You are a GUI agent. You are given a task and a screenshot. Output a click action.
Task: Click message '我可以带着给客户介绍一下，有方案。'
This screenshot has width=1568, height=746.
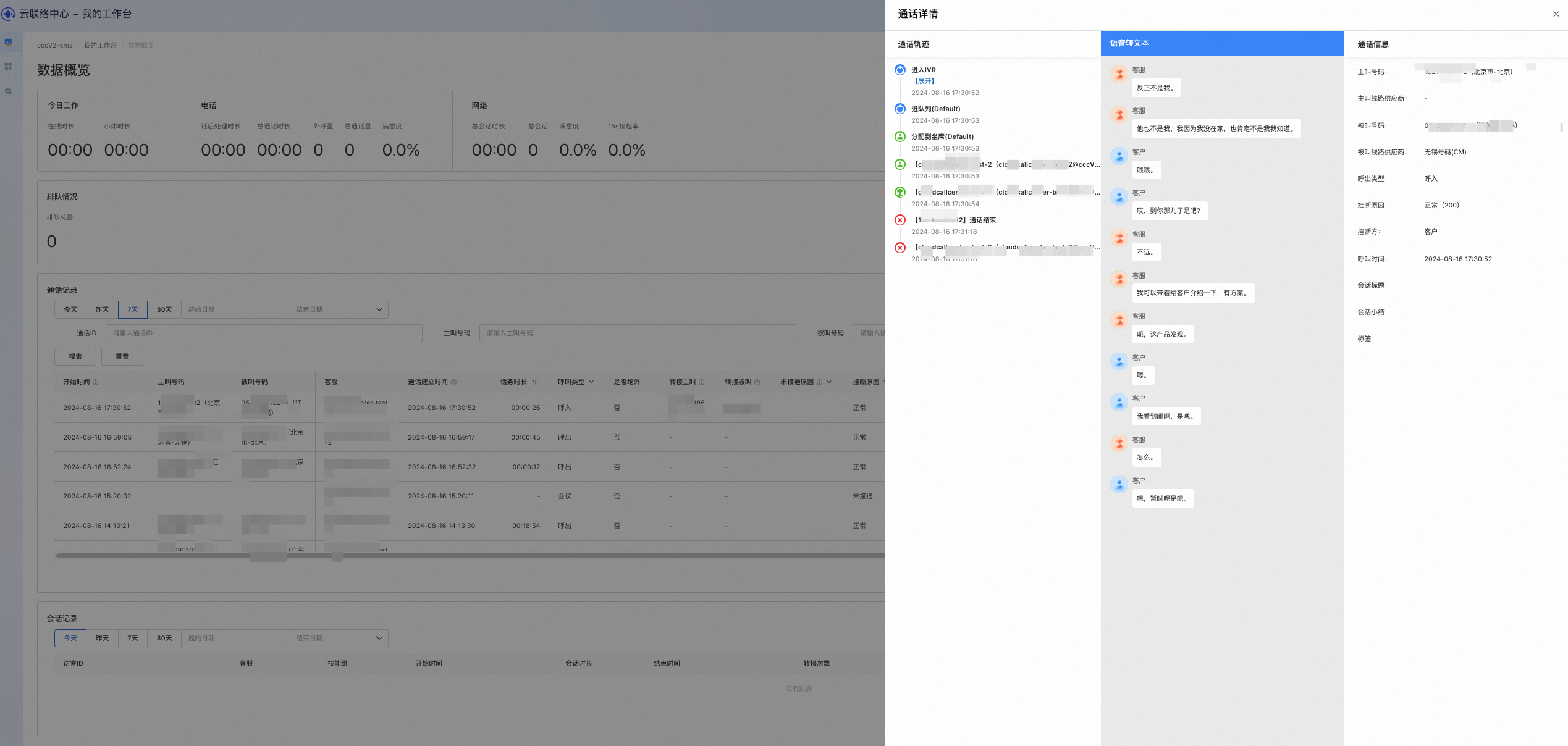coord(1193,293)
